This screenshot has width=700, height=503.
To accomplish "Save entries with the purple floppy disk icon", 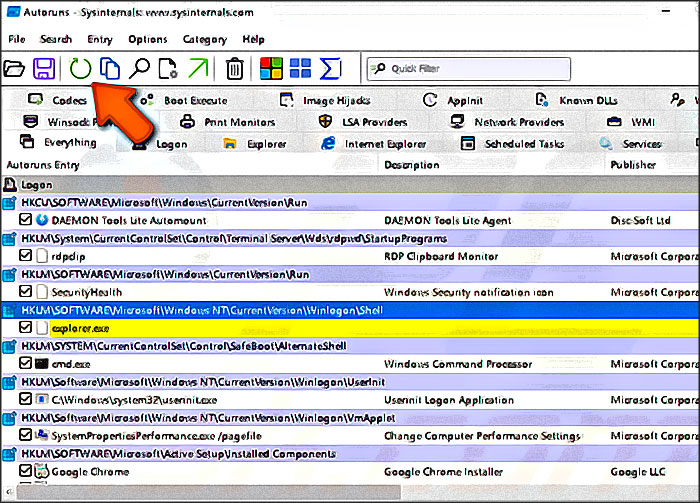I will (44, 69).
